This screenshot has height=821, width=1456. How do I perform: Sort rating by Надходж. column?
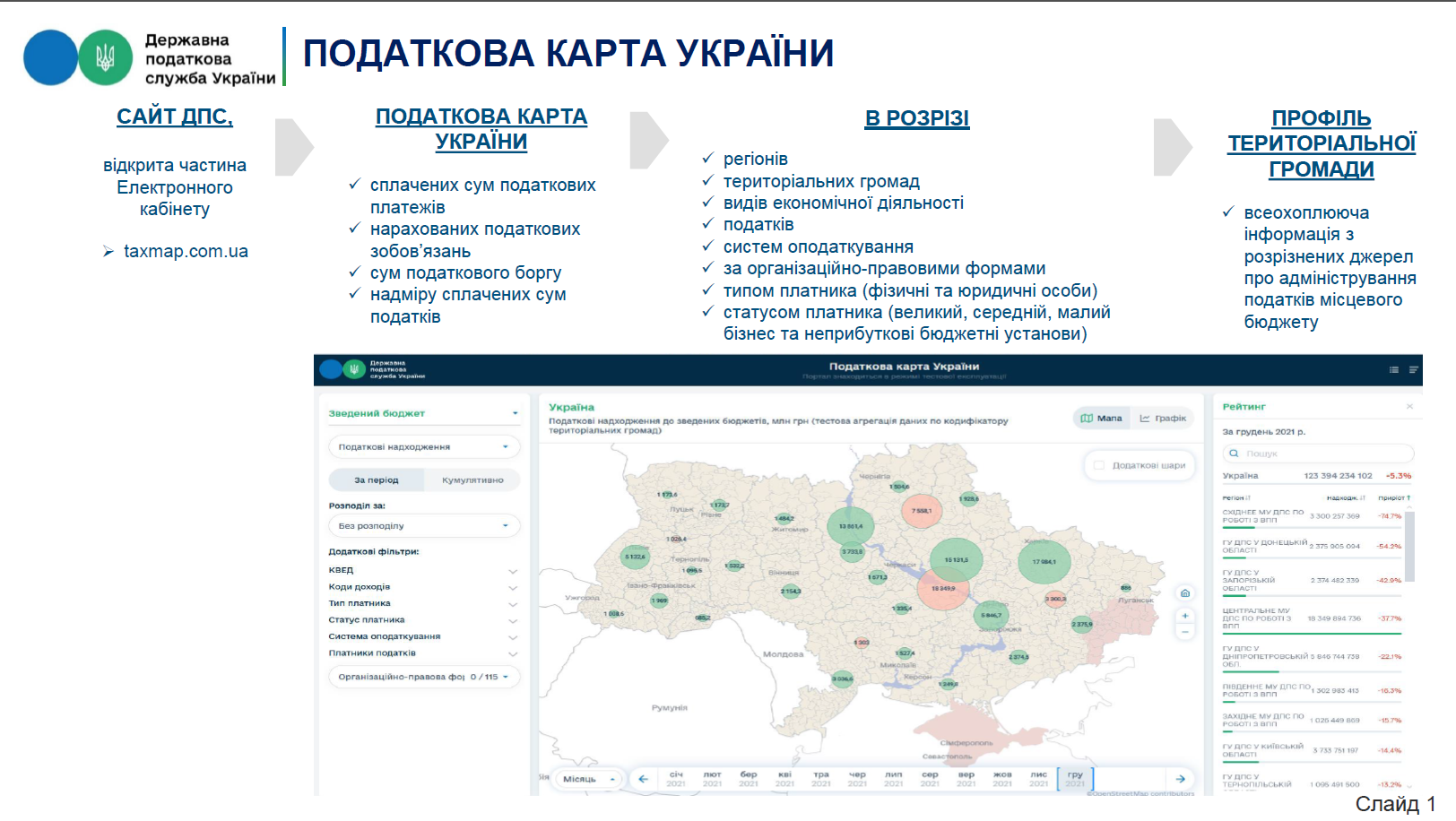[1346, 498]
